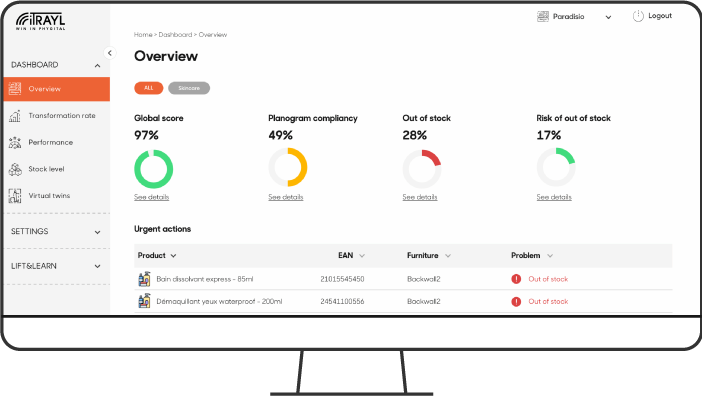Image resolution: width=702 pixels, height=396 pixels.
Task: Click the EAN value 24541100556
Action: 342,301
